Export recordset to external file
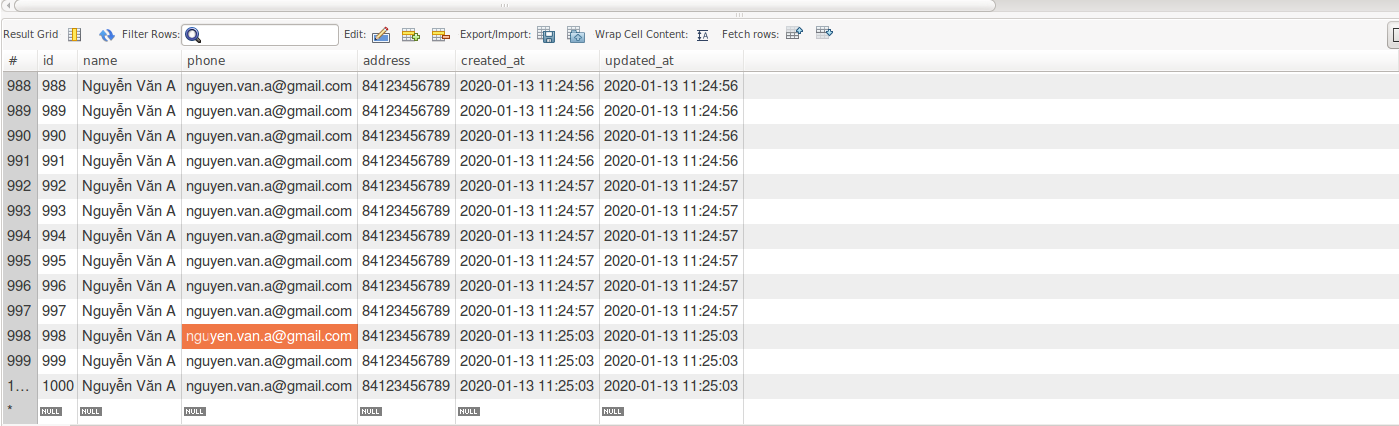 point(546,34)
